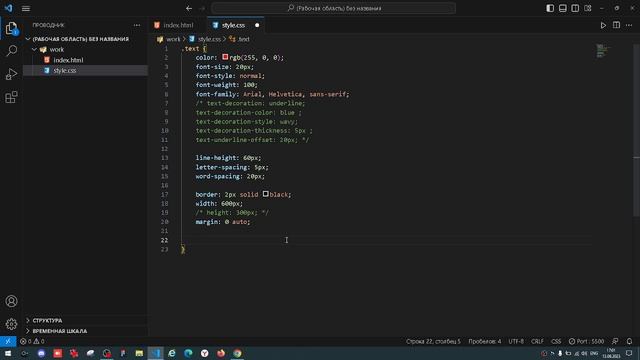Change language mode CSS in status bar
Viewport: 640px width, 360px height.
[x=556, y=341]
